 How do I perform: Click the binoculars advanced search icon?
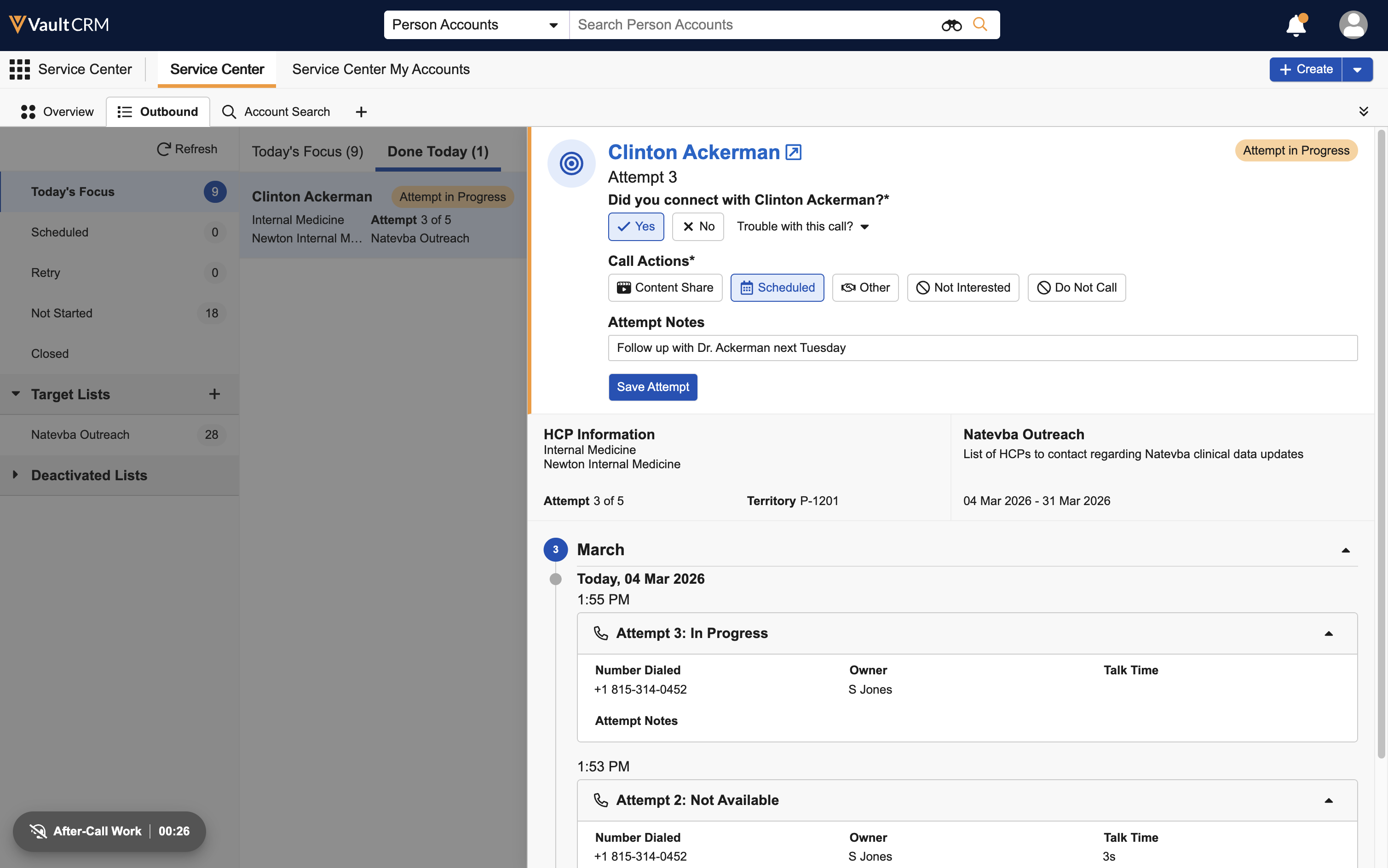point(951,25)
